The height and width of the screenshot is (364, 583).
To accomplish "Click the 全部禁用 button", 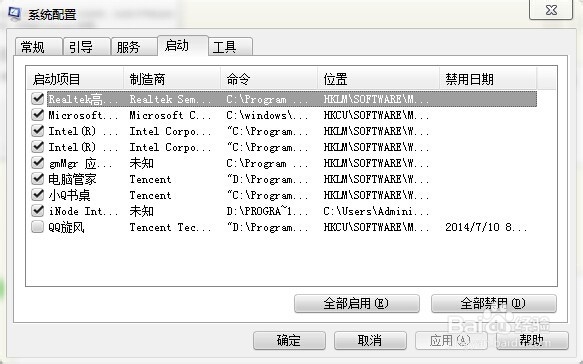I will [493, 303].
